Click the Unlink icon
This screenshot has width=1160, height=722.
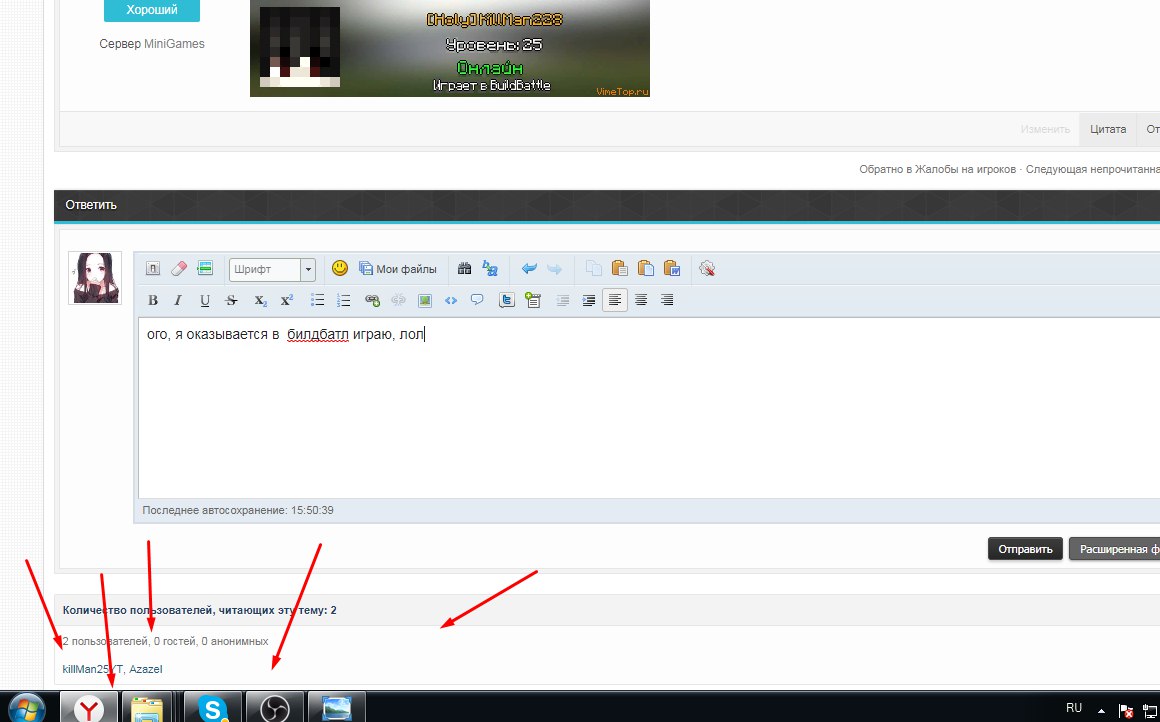point(398,300)
